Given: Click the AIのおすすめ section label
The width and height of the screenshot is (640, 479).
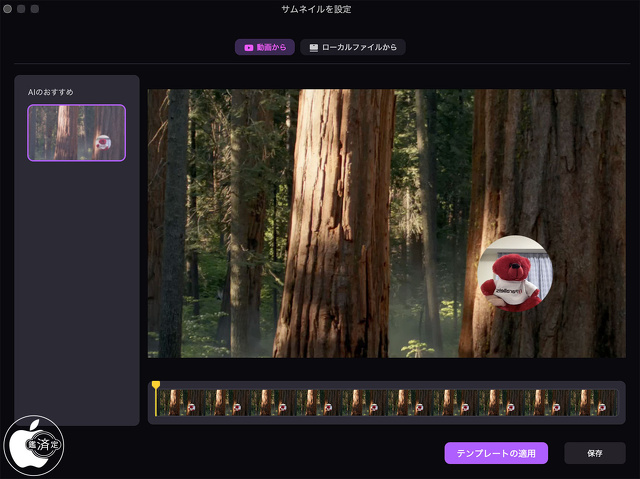Looking at the screenshot, I should click(51, 92).
